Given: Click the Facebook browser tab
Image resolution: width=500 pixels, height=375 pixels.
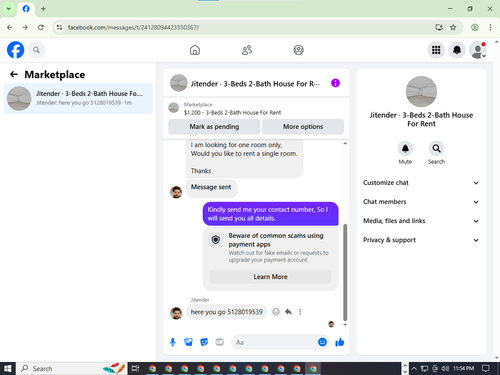Looking at the screenshot, I should point(26,9).
